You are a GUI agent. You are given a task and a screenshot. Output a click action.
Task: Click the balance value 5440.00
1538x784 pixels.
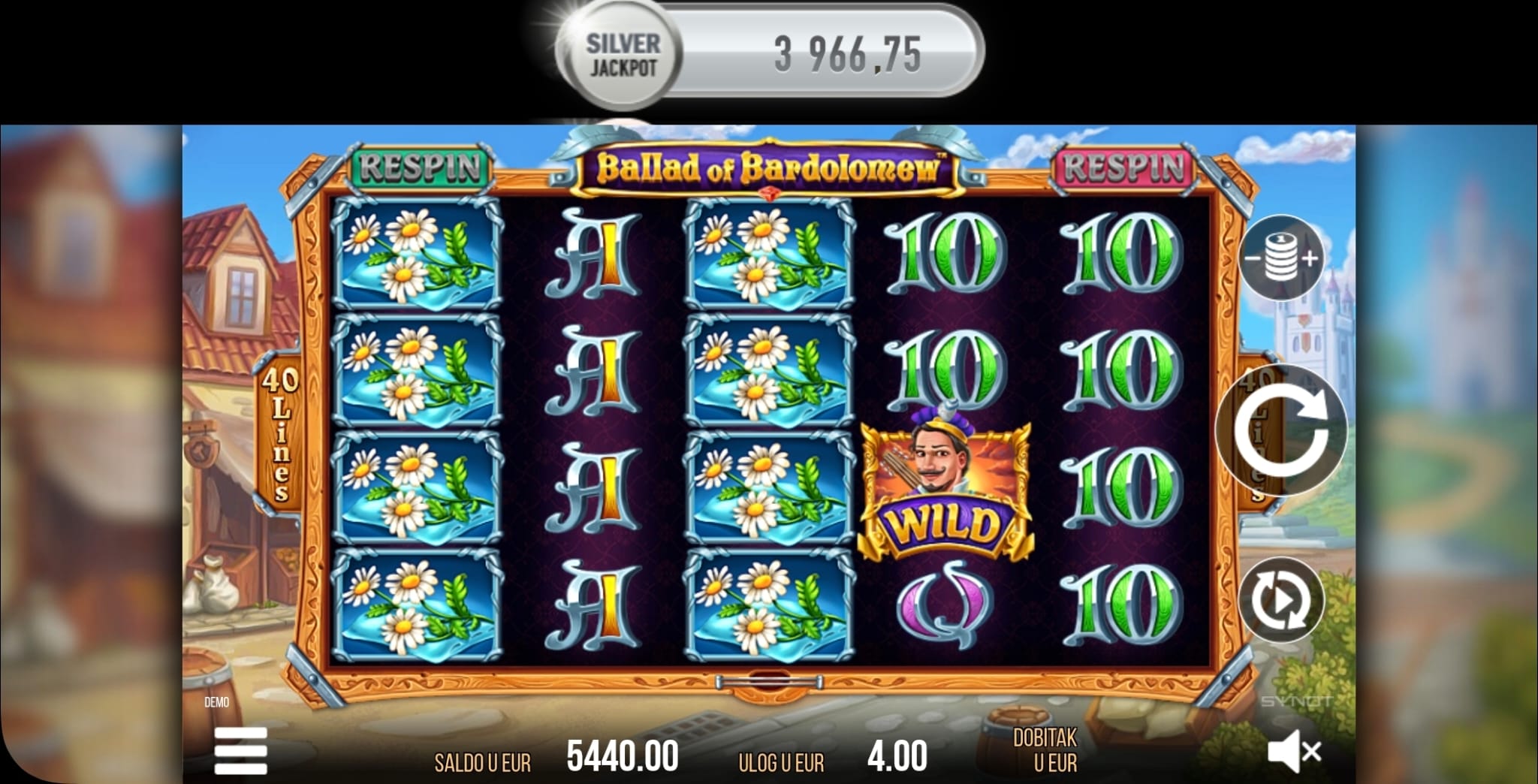(x=623, y=756)
